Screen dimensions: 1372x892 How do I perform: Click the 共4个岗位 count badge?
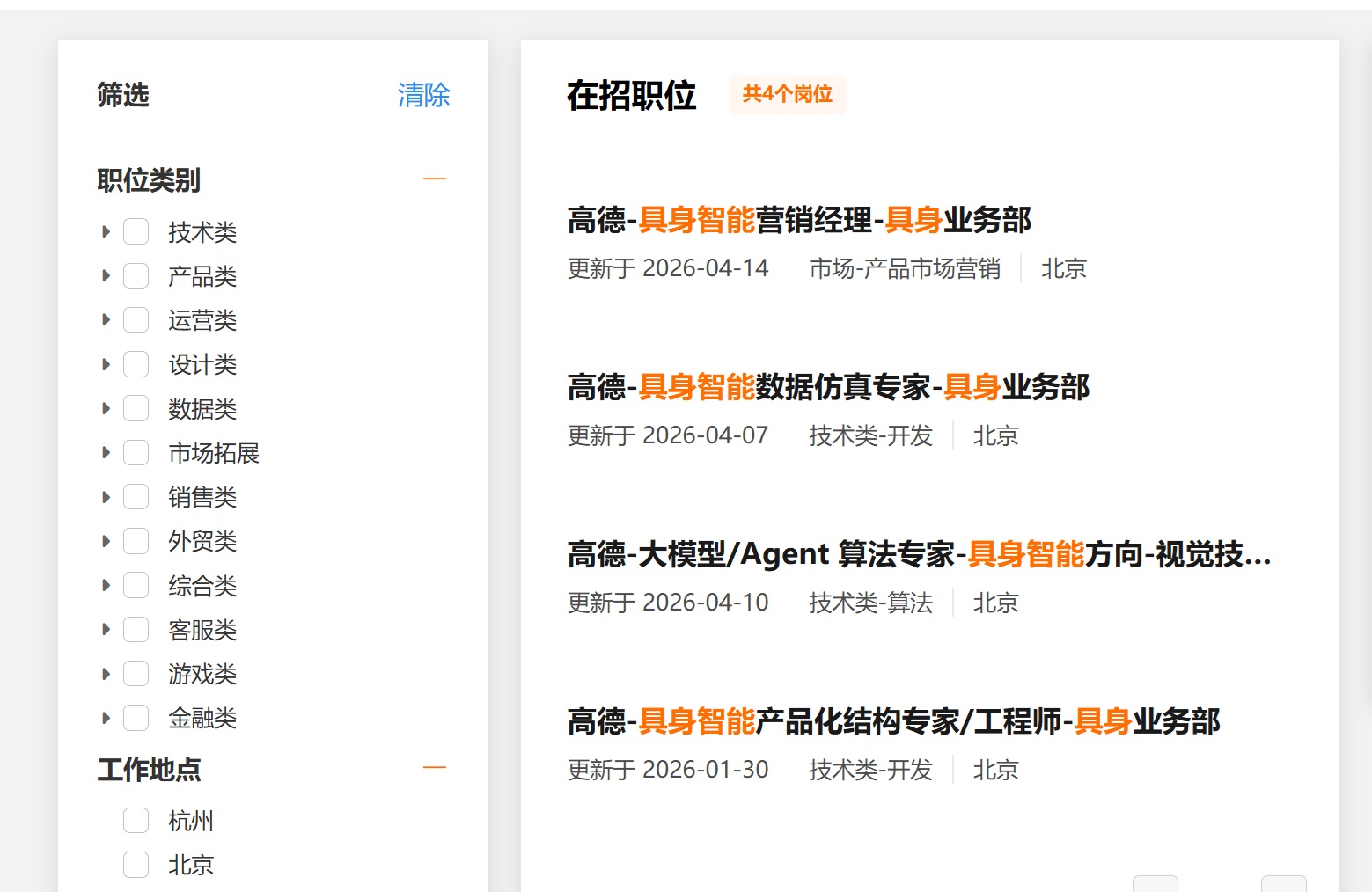[787, 94]
